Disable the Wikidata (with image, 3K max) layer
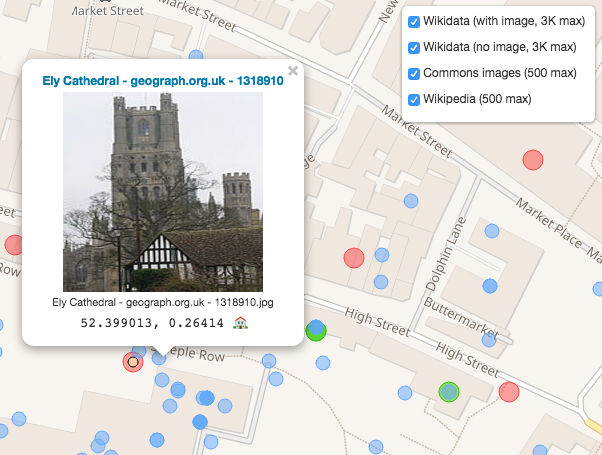 pos(414,22)
